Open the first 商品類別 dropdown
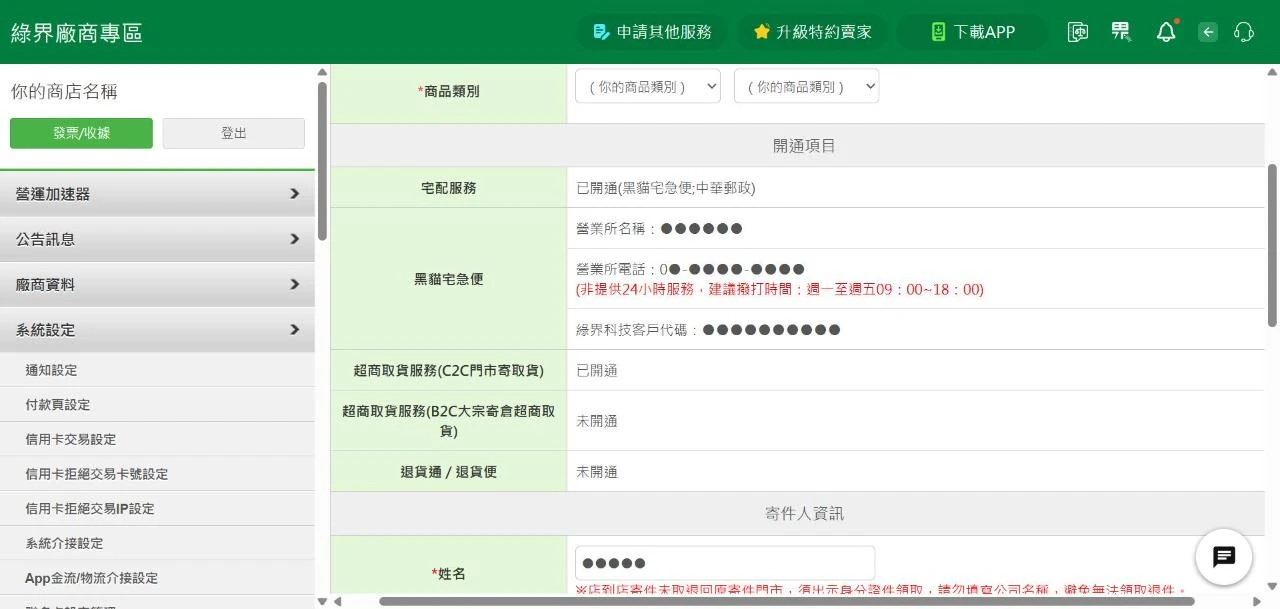 pos(648,87)
